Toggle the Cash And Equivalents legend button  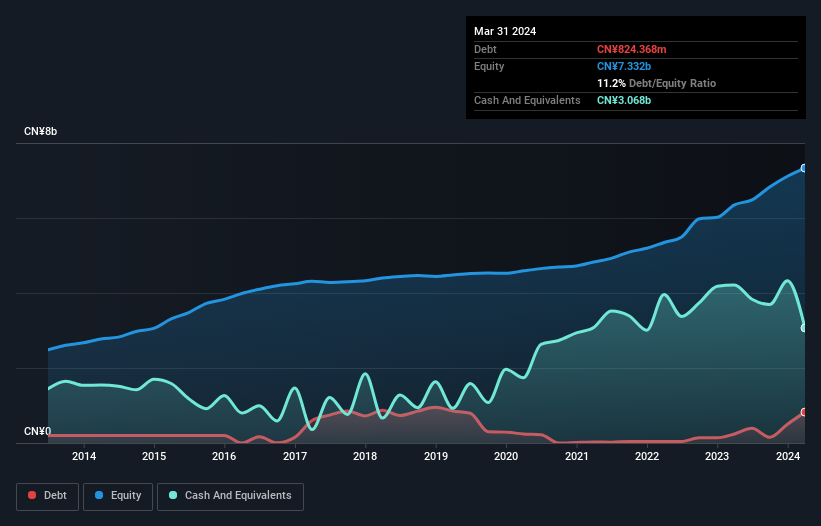tap(230, 496)
